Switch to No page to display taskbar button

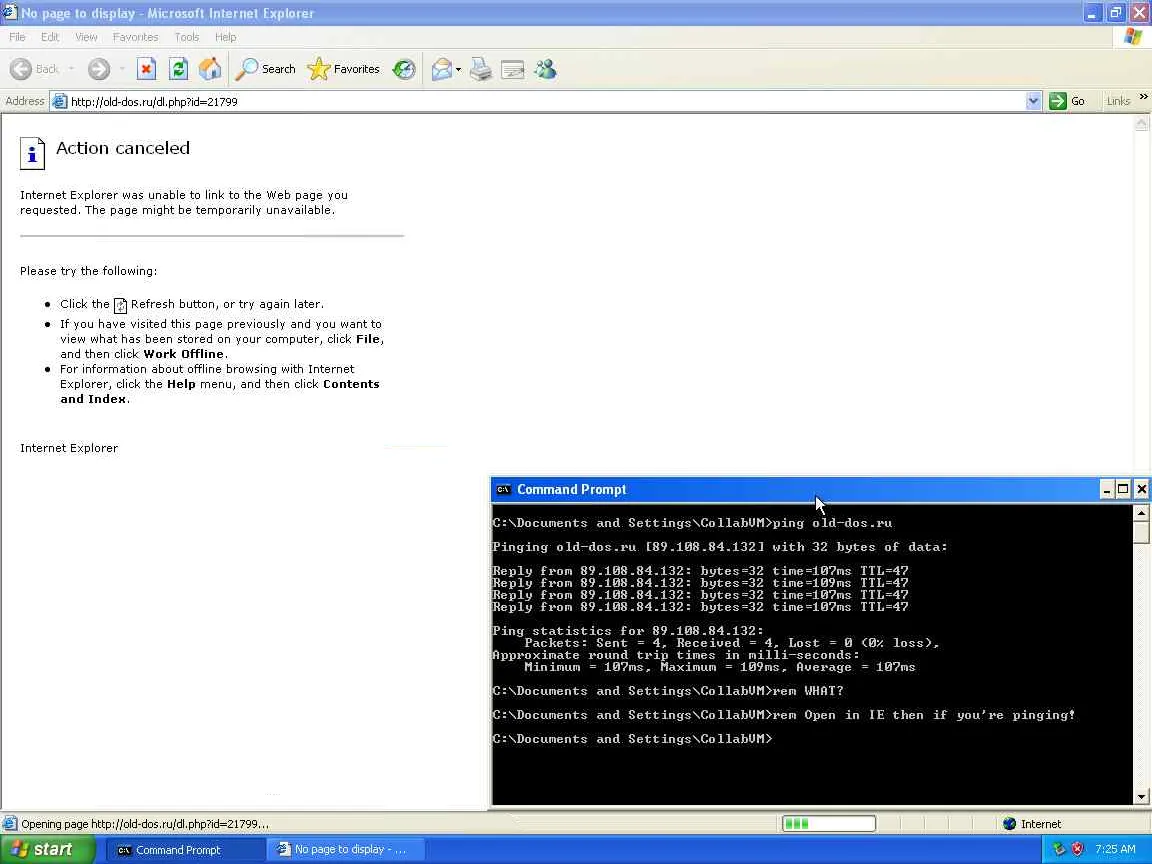(345, 850)
